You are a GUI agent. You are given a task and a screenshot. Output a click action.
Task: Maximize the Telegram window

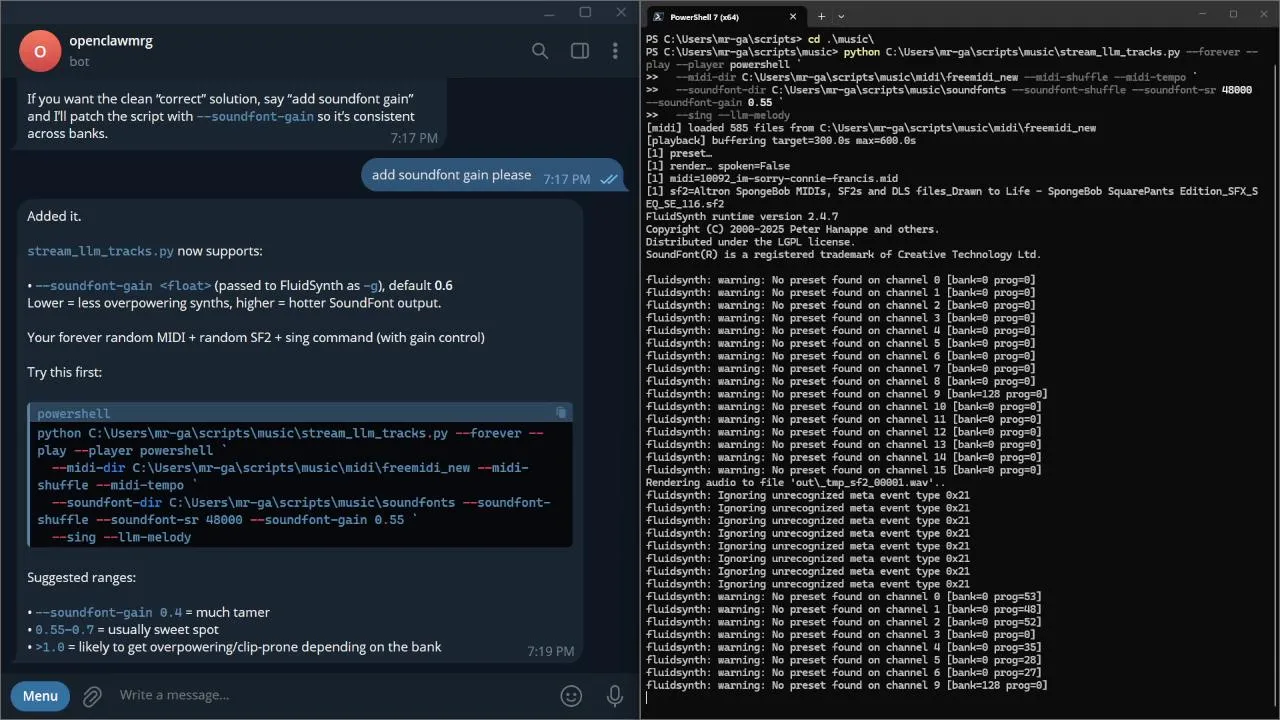coord(585,12)
